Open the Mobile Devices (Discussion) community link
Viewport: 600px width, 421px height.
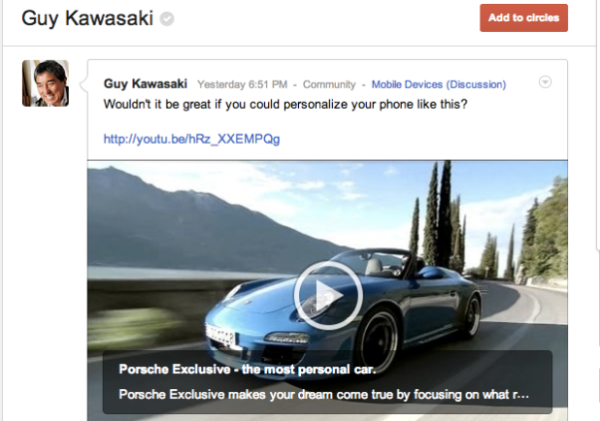[x=439, y=84]
